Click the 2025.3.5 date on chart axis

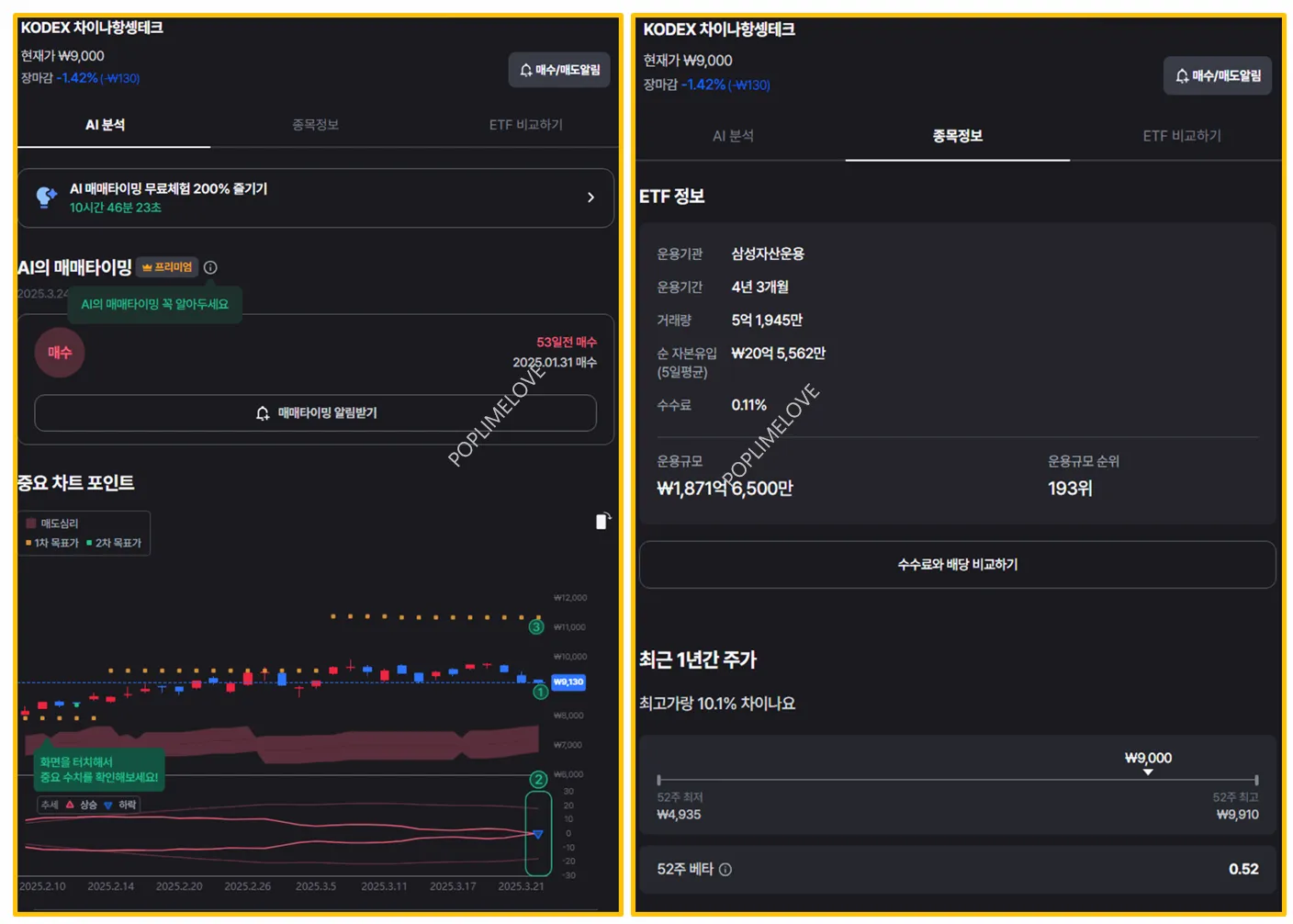[316, 886]
